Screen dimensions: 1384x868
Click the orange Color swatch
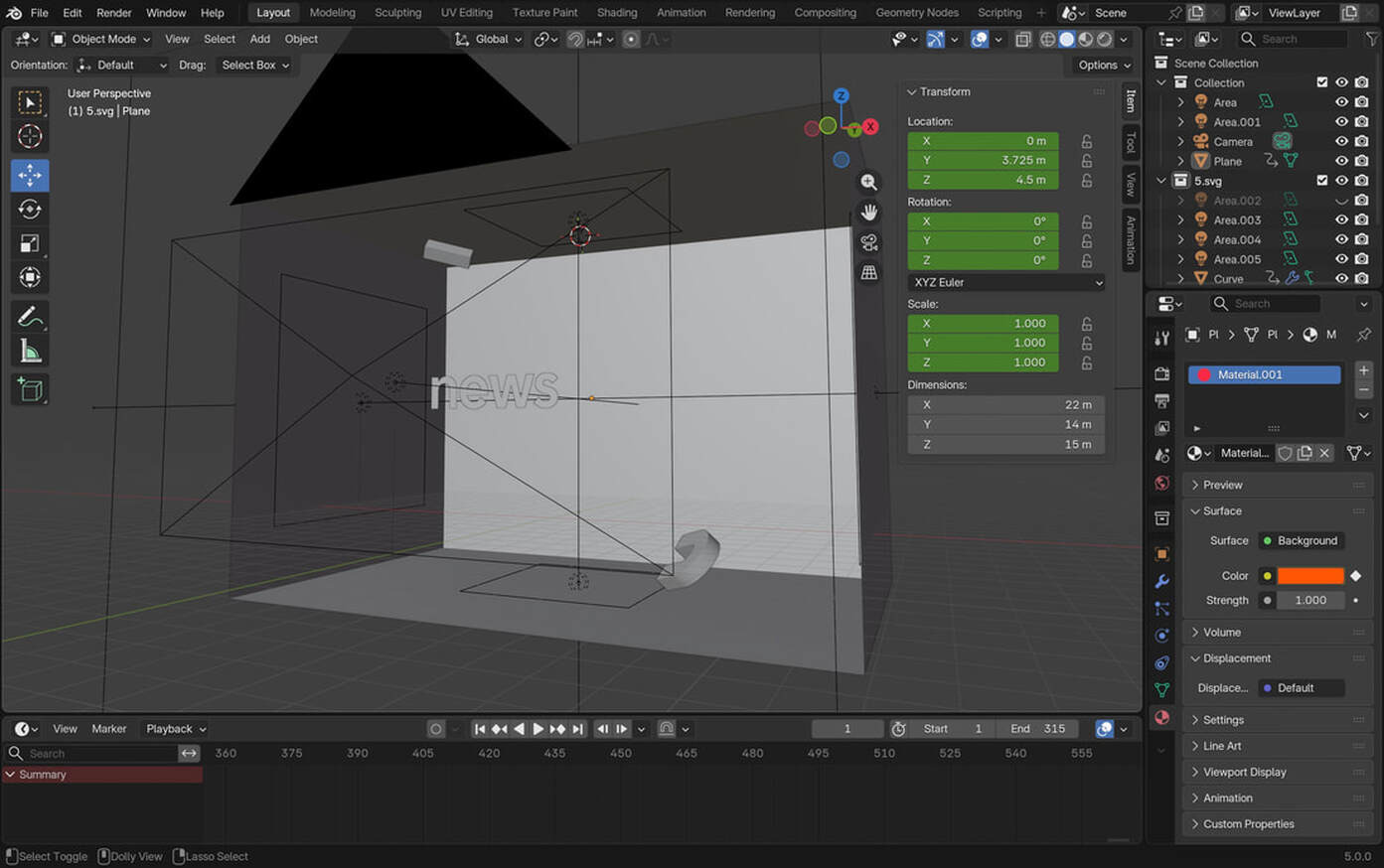click(x=1309, y=576)
